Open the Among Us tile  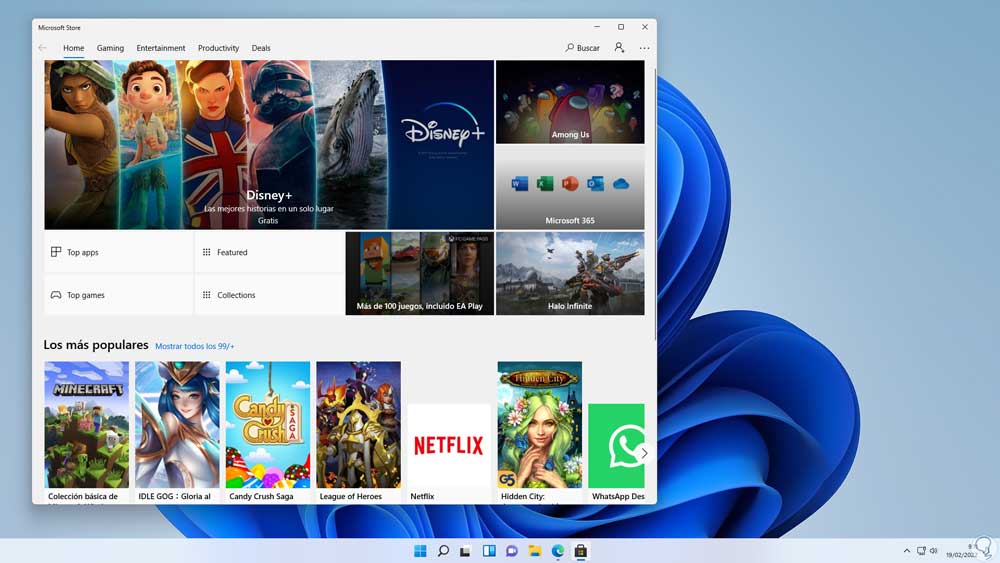(570, 102)
